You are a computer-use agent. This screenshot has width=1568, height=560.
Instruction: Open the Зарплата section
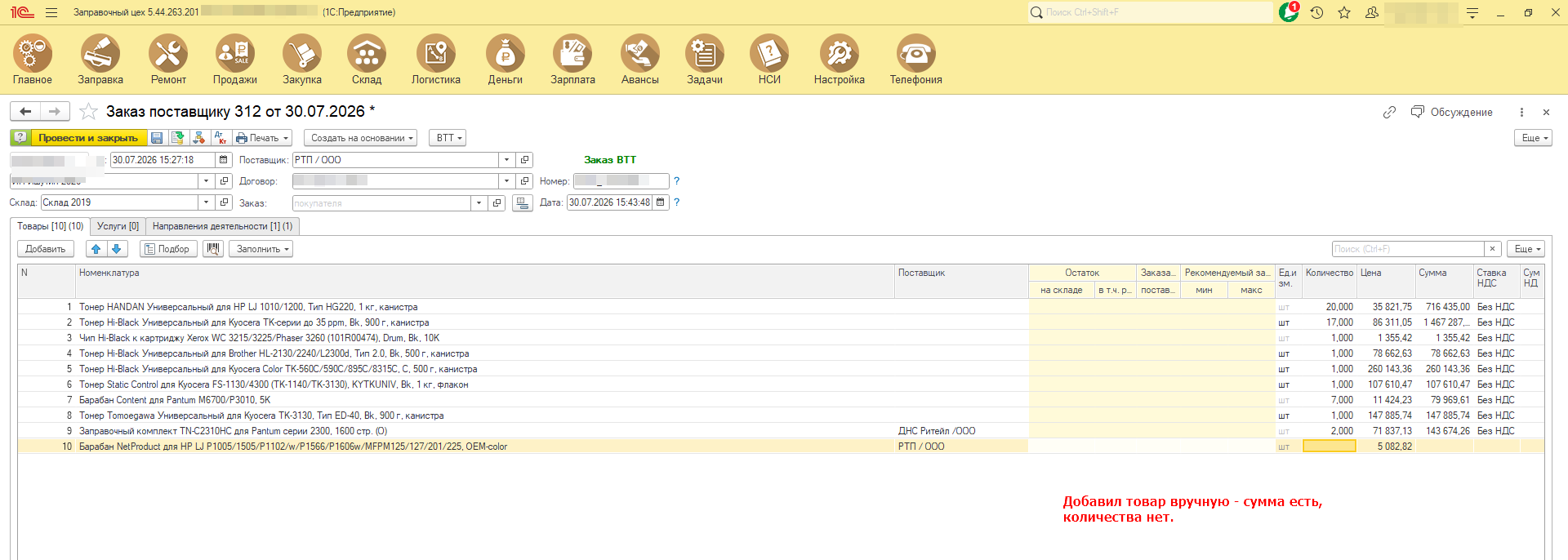click(x=572, y=60)
